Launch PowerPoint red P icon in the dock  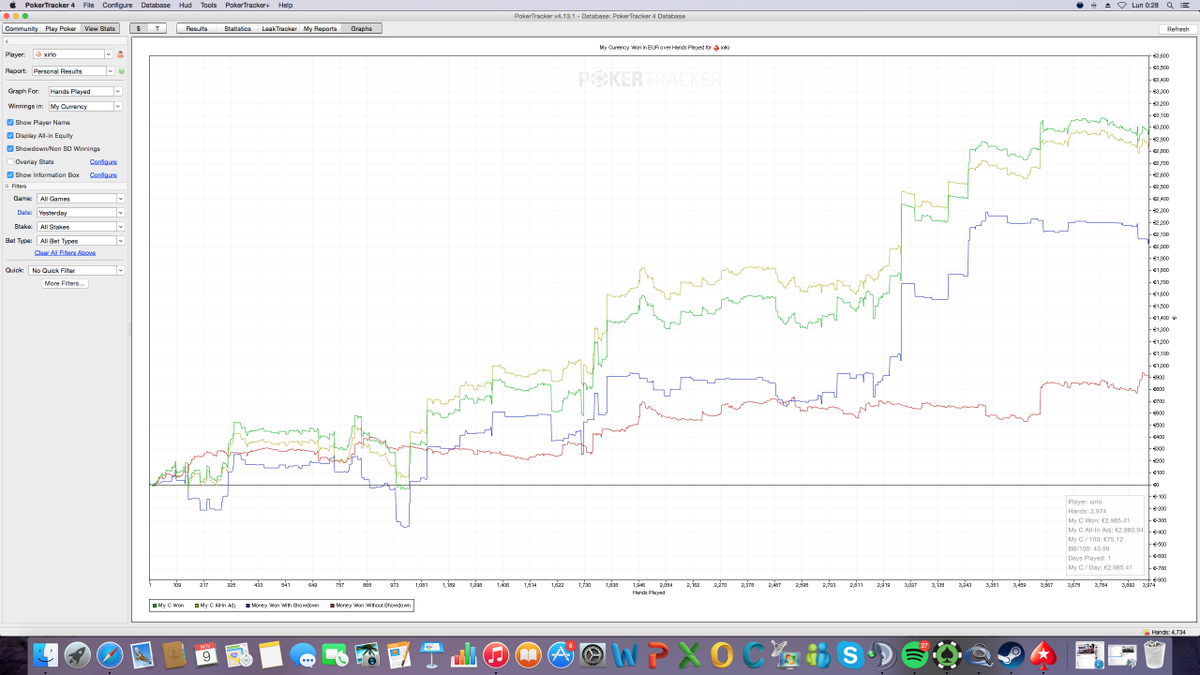click(657, 655)
